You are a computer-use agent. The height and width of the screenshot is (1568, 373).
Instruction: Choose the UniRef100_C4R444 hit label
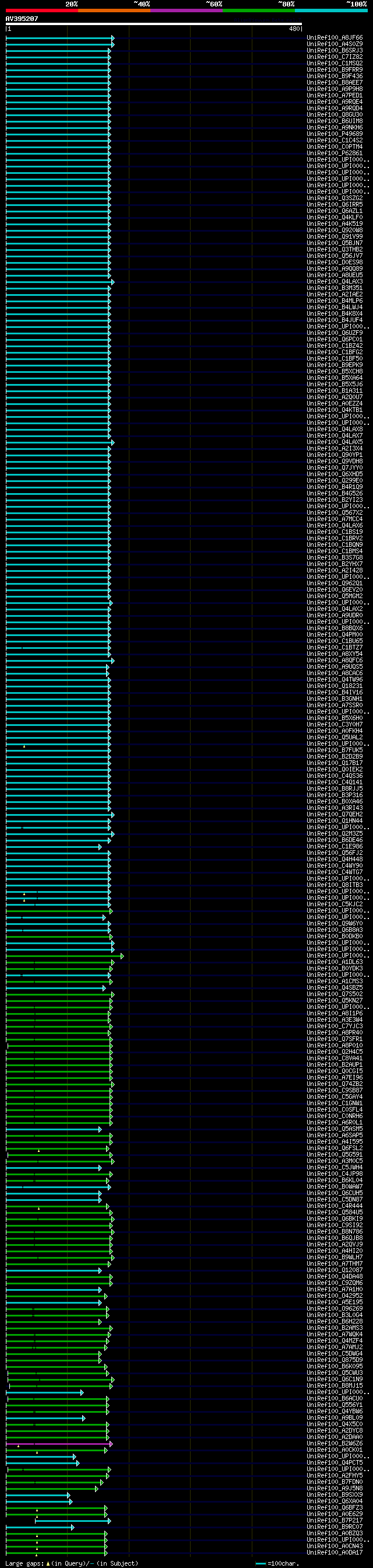pos(335,1206)
